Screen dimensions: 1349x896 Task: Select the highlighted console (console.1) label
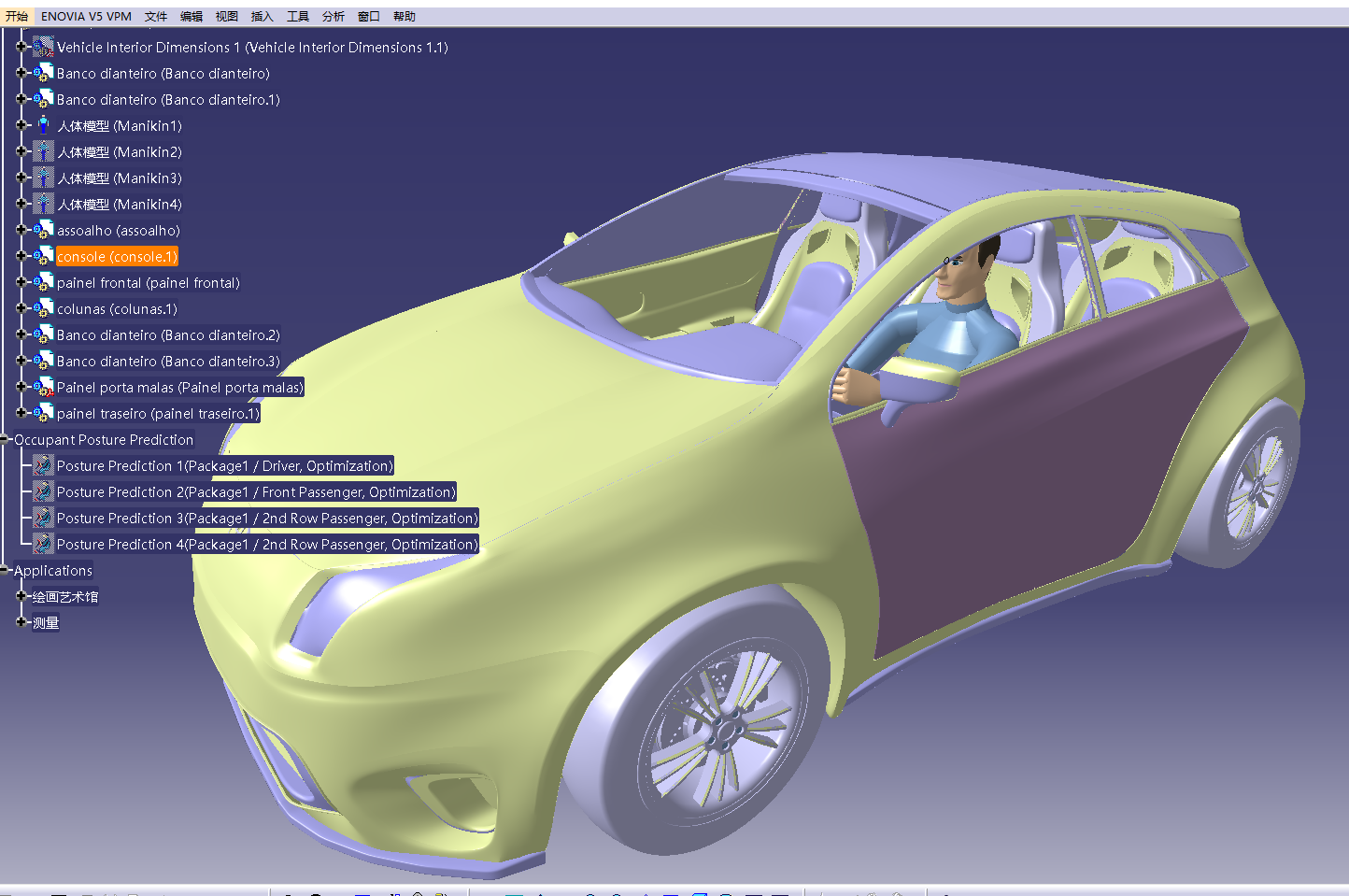[x=117, y=256]
